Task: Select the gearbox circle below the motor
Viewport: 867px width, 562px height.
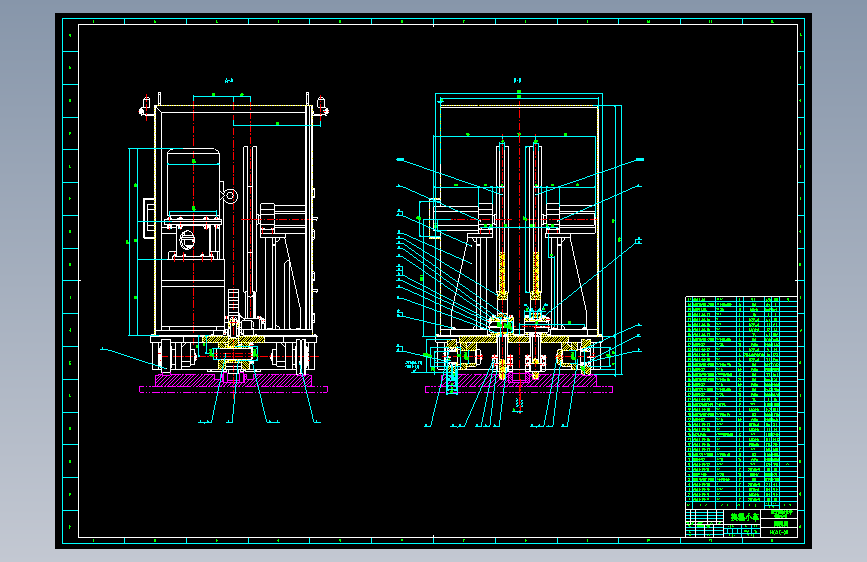Action: click(187, 241)
